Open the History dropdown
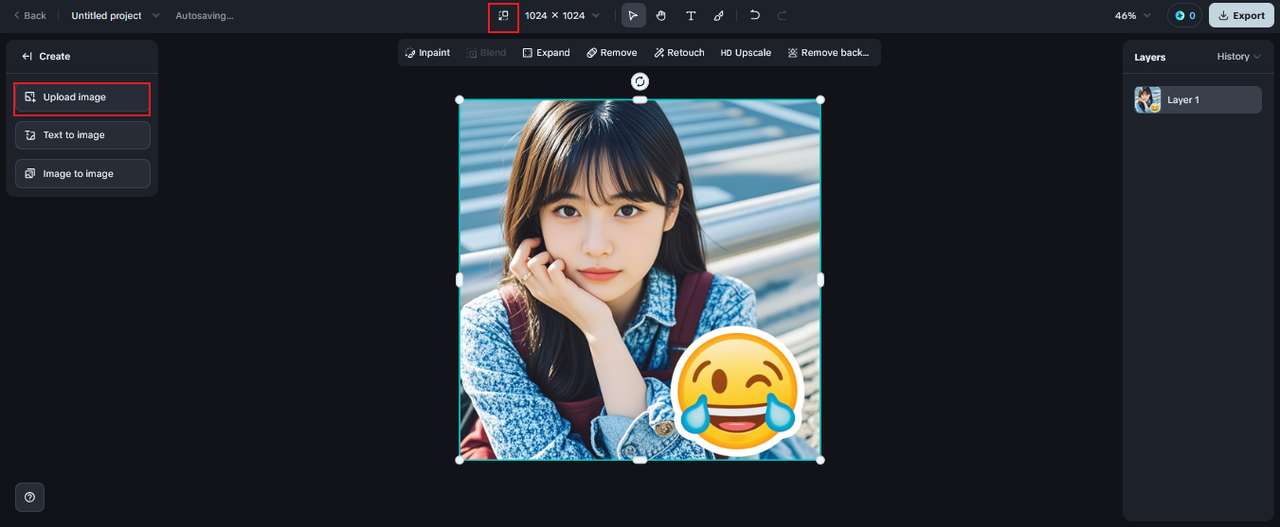The image size is (1280, 527). 1239,57
